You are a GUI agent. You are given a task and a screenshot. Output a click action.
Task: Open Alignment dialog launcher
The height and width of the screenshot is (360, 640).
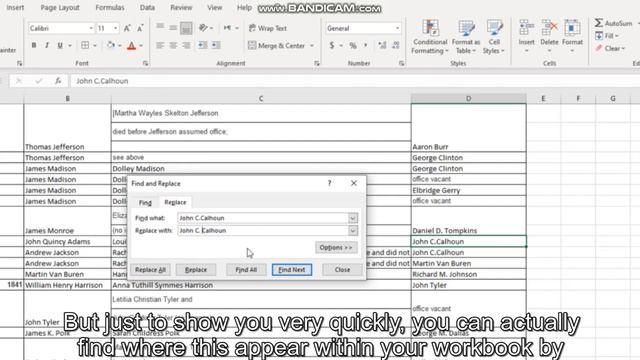point(317,63)
